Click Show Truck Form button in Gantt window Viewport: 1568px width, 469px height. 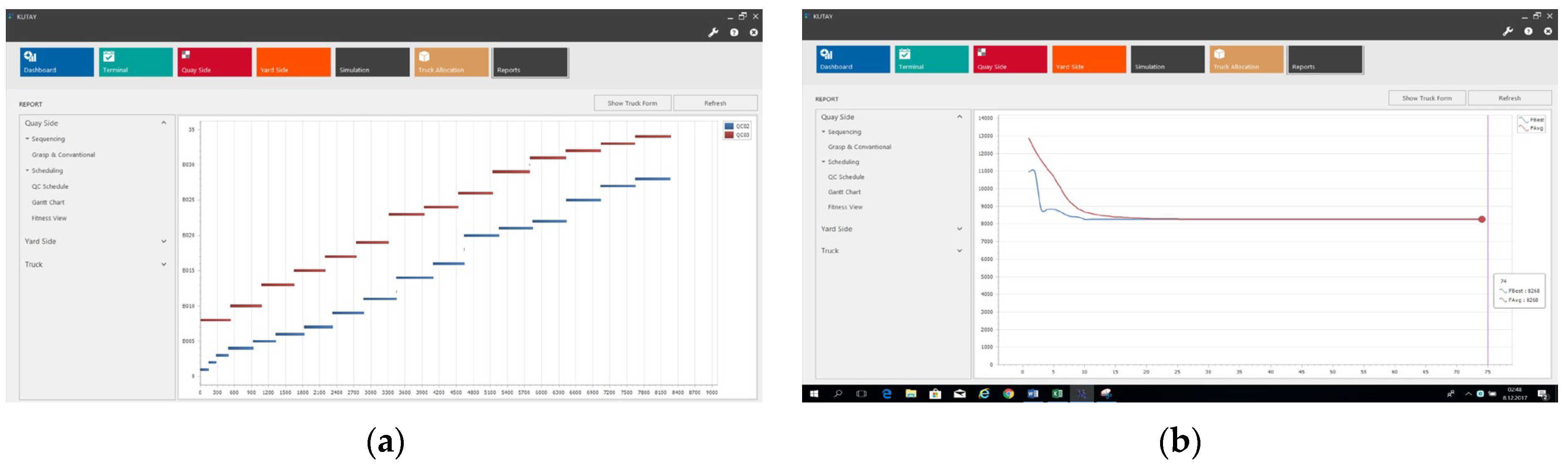[x=632, y=104]
